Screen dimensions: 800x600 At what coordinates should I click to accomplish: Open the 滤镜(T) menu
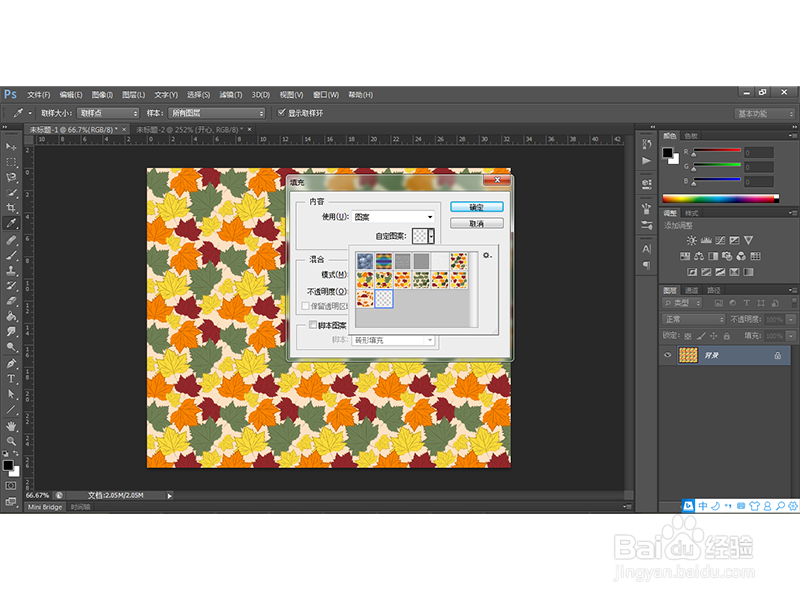(231, 94)
